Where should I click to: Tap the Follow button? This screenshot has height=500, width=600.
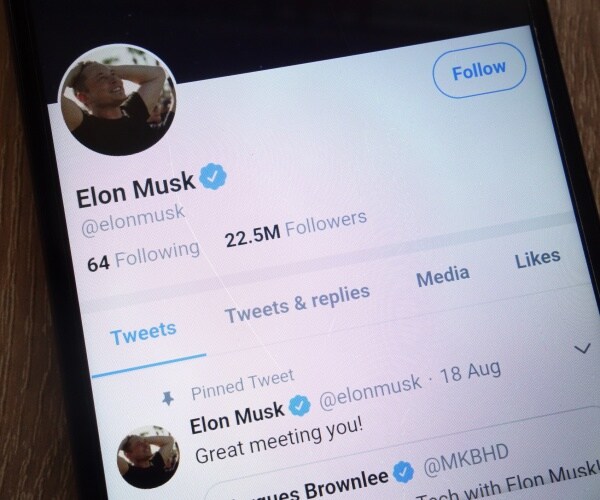click(479, 70)
